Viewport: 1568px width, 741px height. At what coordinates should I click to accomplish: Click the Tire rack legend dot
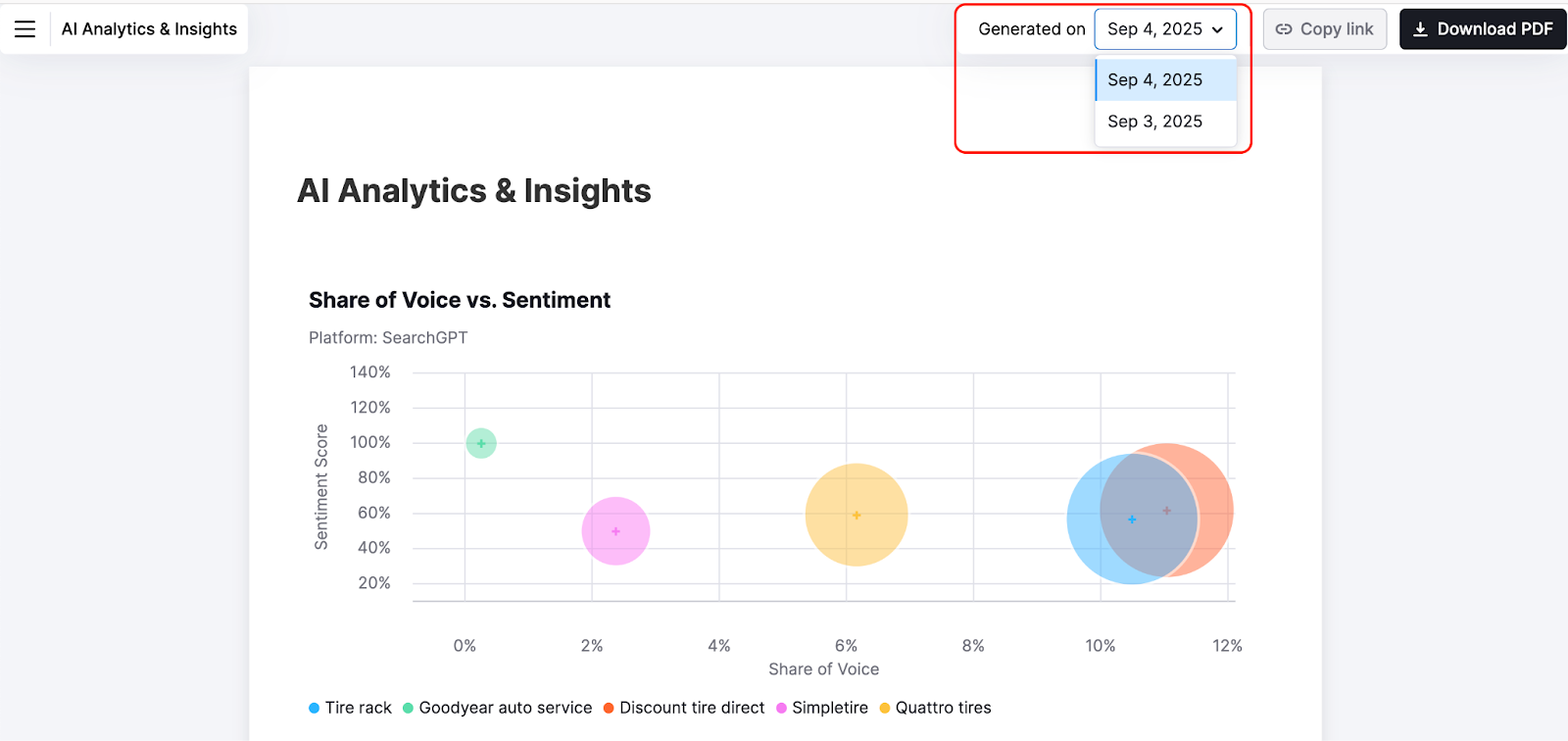point(315,709)
